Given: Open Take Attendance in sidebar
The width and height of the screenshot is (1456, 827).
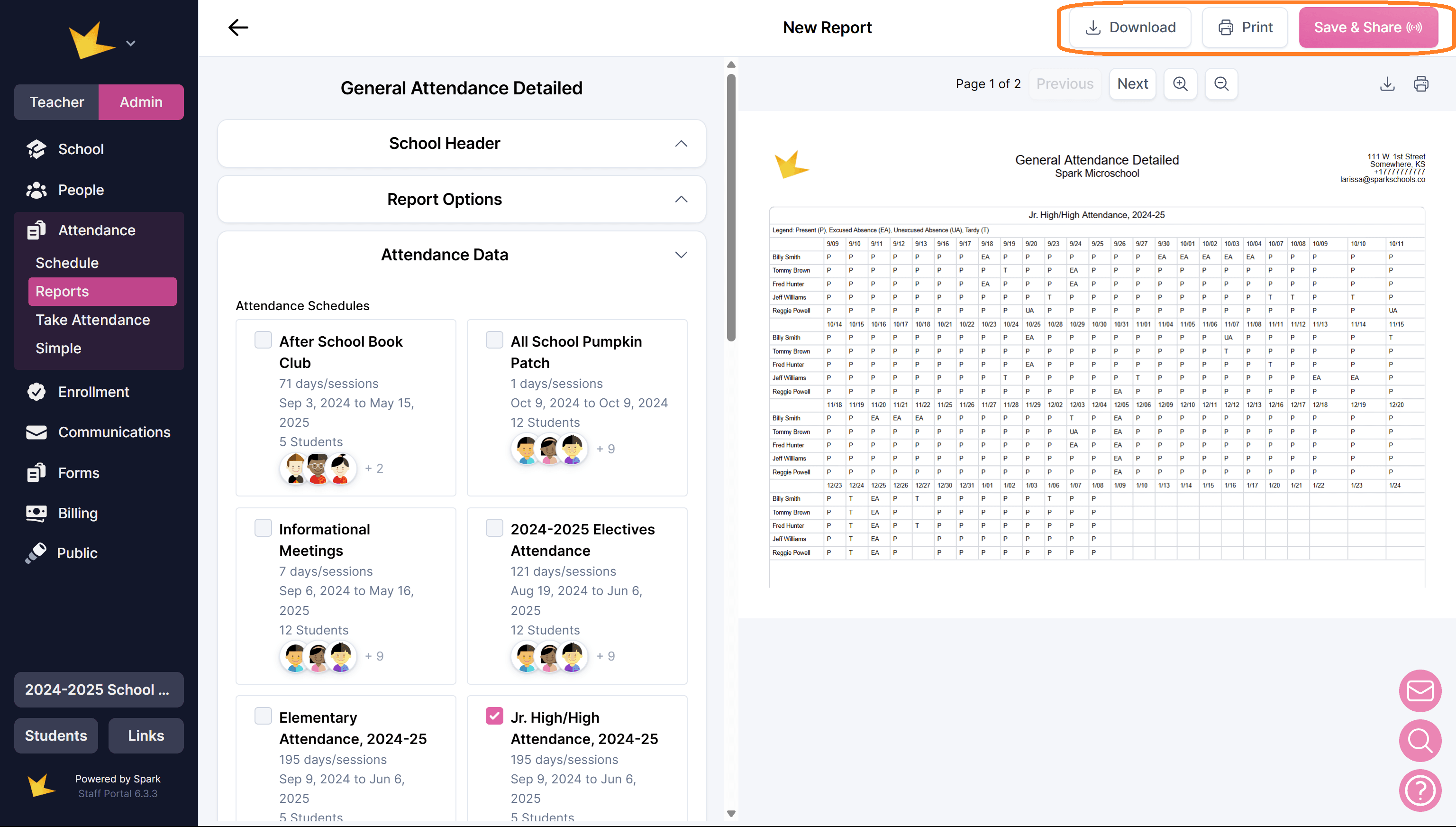Looking at the screenshot, I should (92, 320).
